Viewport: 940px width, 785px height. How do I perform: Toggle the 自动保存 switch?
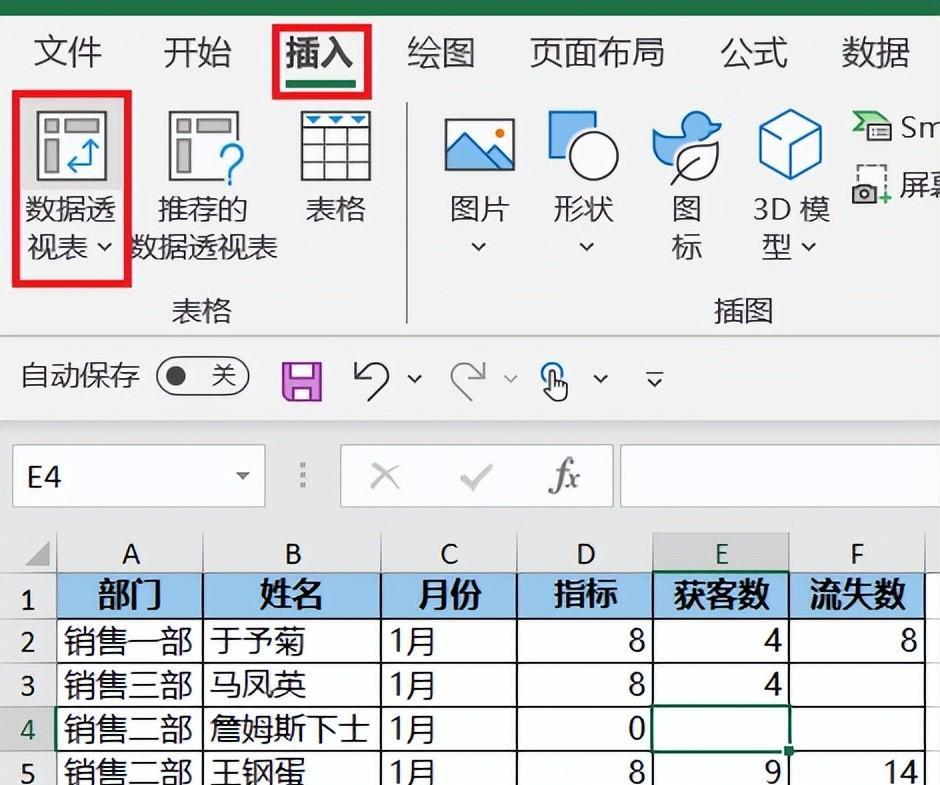(x=203, y=376)
